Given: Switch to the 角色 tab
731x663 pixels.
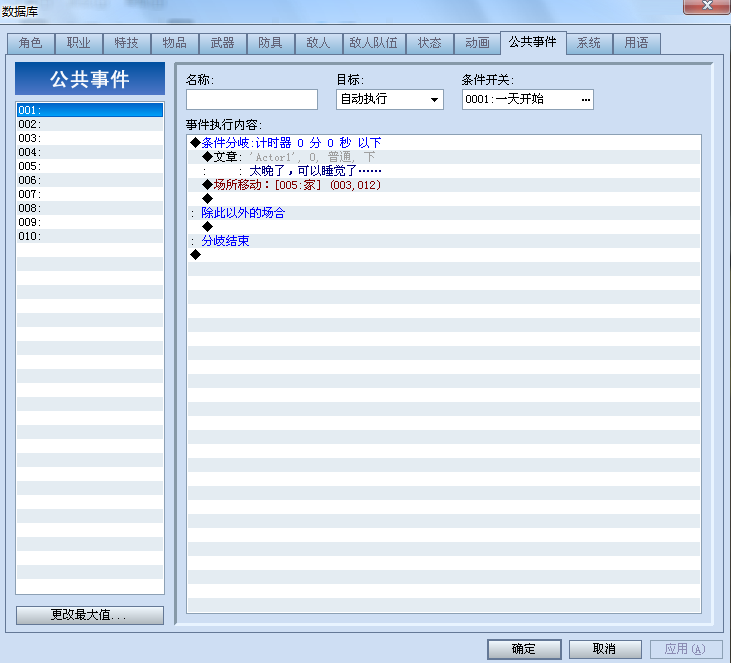Looking at the screenshot, I should tap(31, 43).
